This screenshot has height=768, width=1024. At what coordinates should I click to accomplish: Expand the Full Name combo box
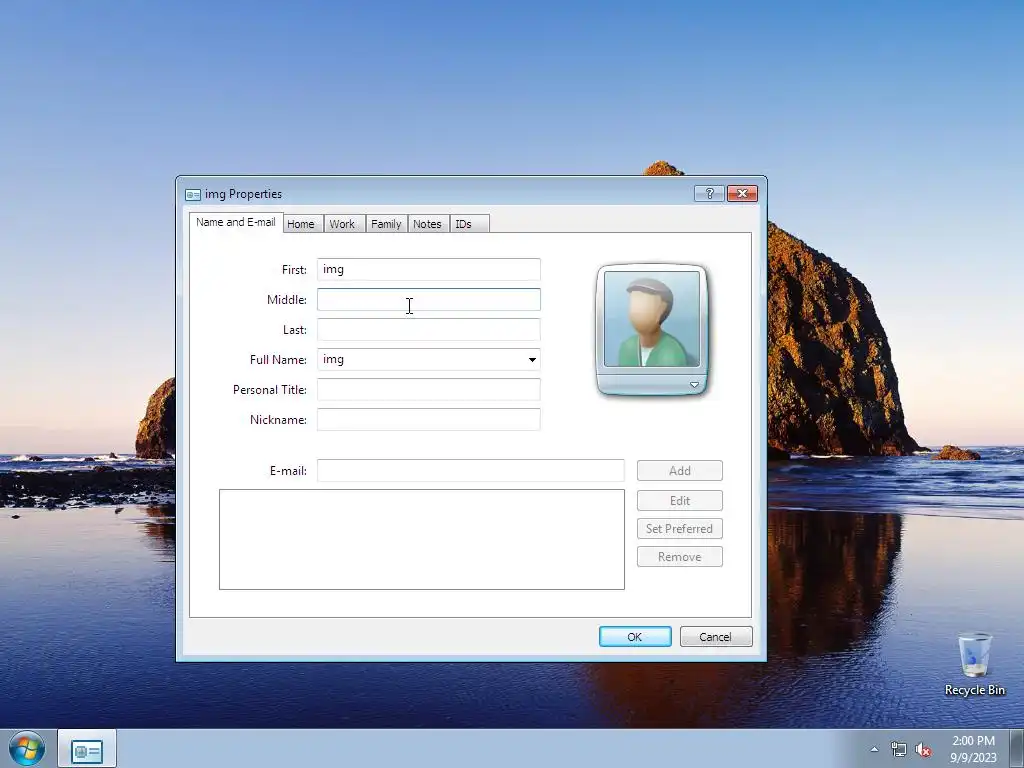(532, 360)
